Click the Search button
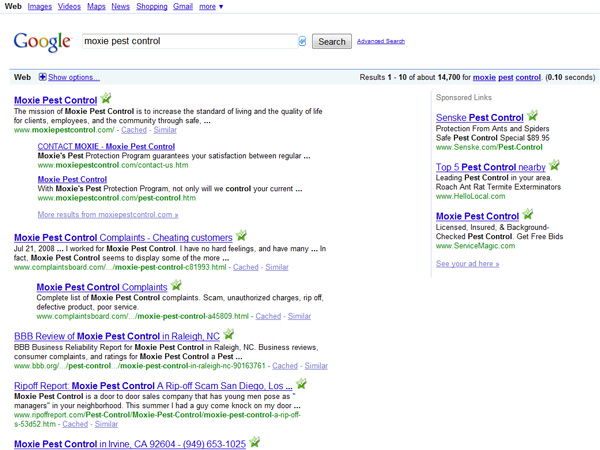 point(332,41)
